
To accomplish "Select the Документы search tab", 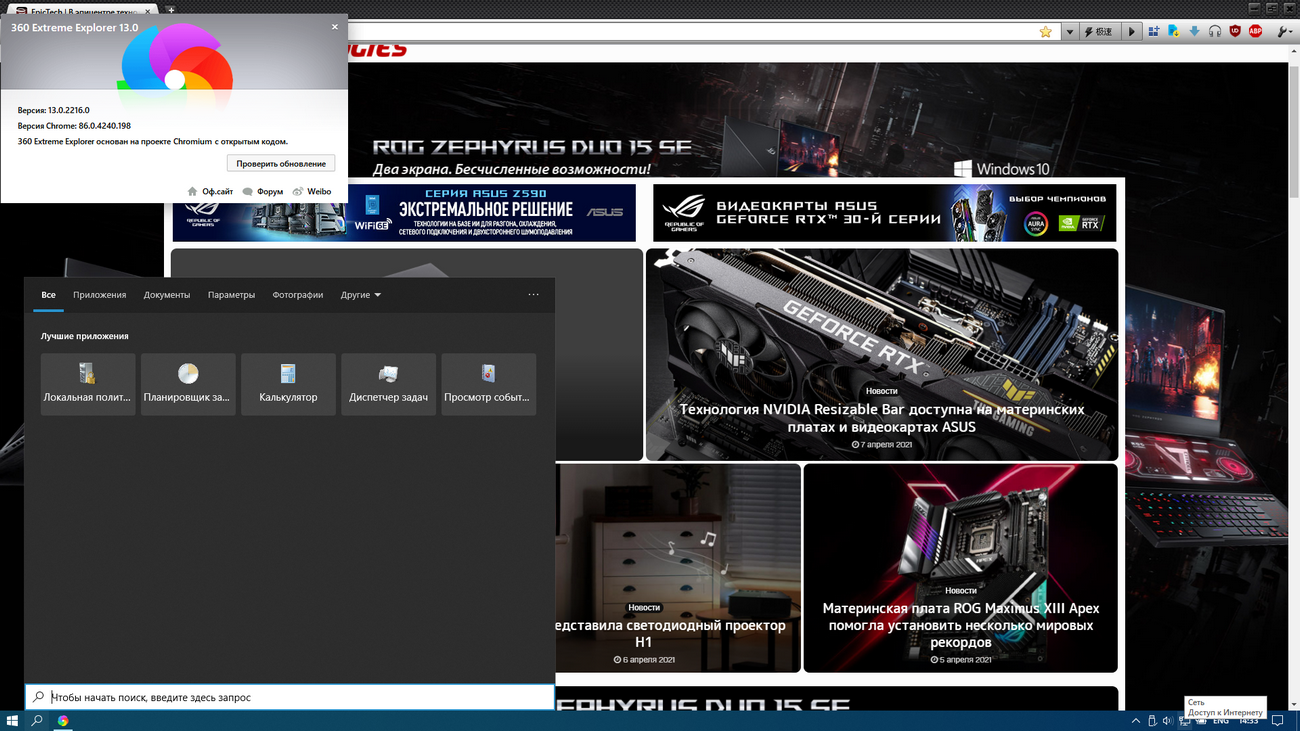I will coord(166,295).
